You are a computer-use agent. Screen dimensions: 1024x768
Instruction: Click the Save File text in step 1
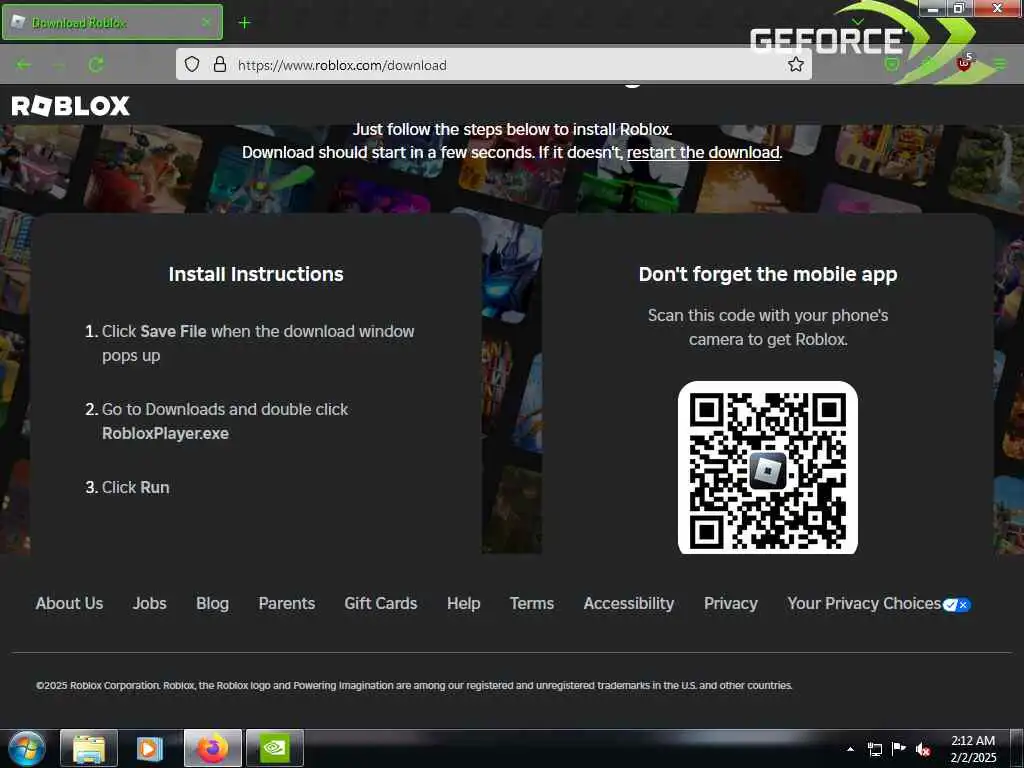pyautogui.click(x=173, y=332)
